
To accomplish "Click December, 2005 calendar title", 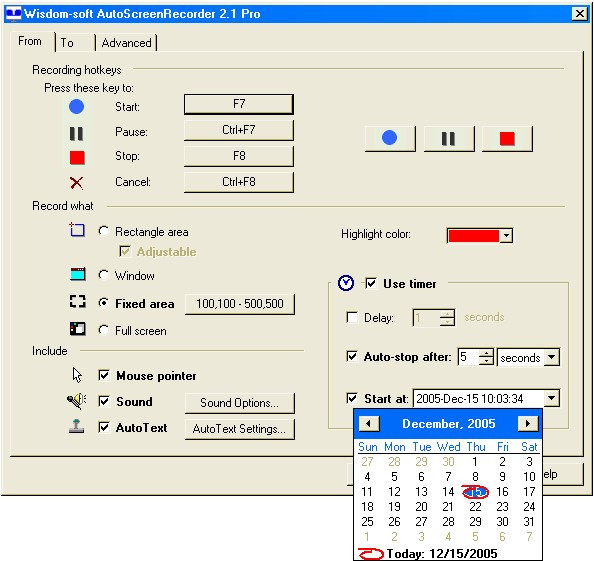I will tap(449, 423).
